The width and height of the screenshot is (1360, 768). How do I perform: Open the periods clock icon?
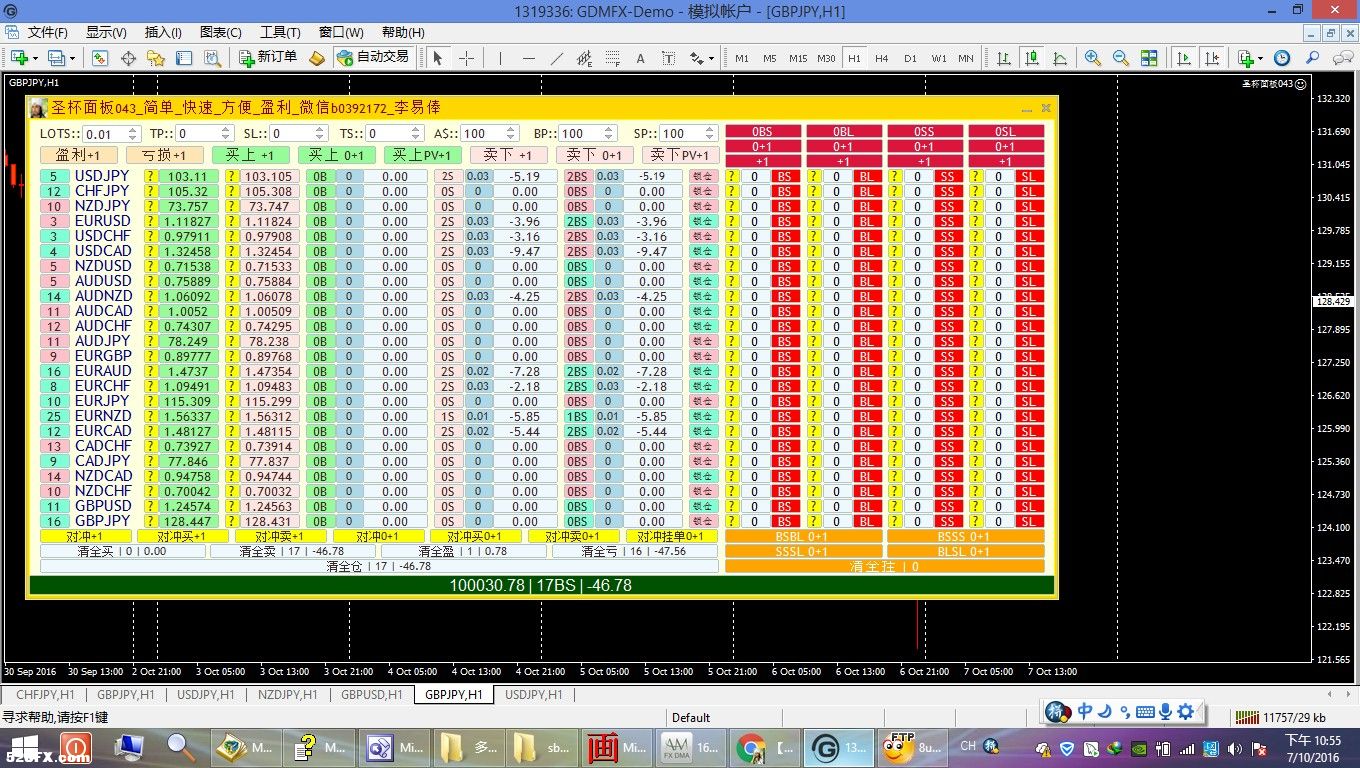pyautogui.click(x=1282, y=58)
